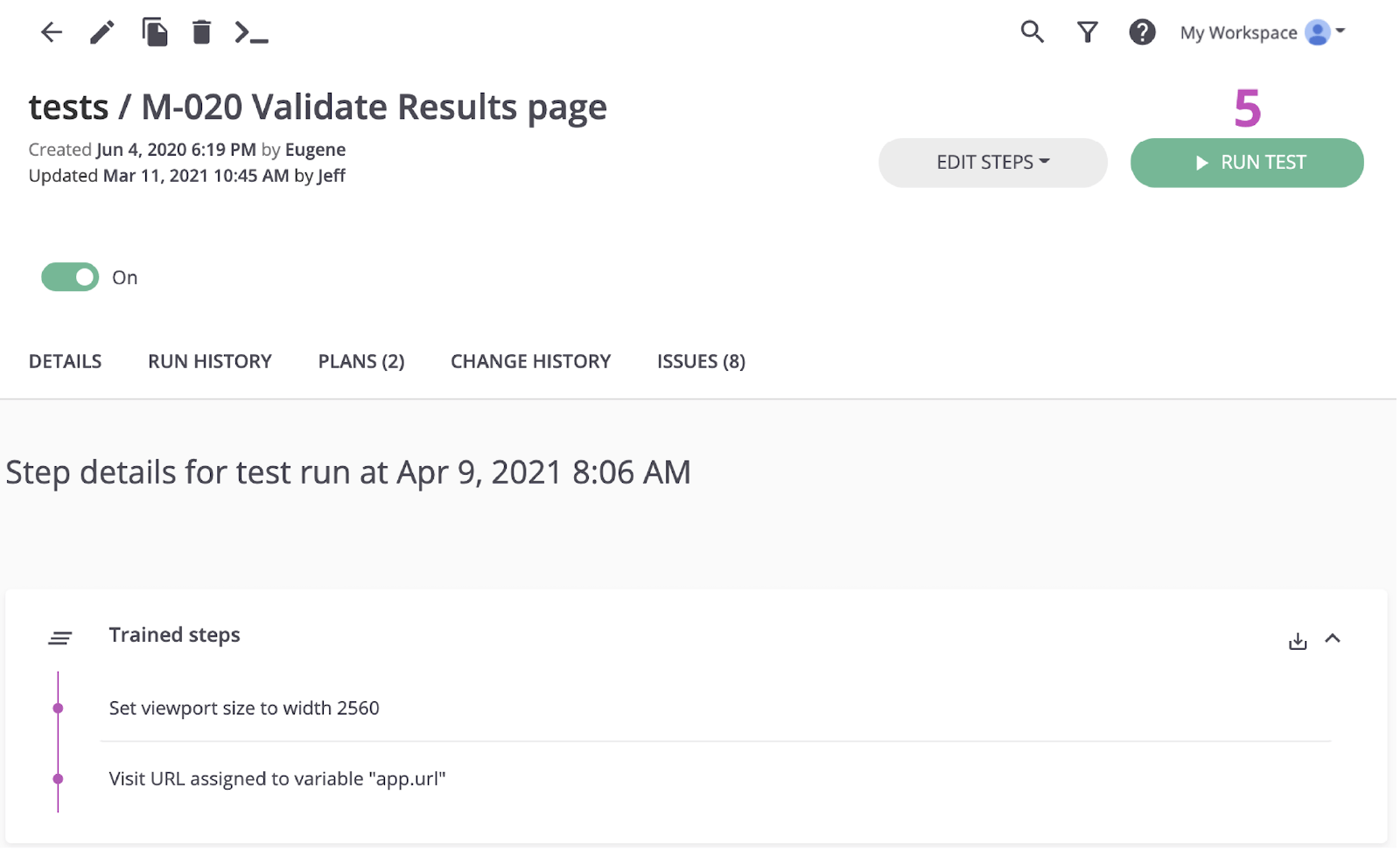
Task: Run the test with the RUN TEST button
Action: click(x=1246, y=162)
